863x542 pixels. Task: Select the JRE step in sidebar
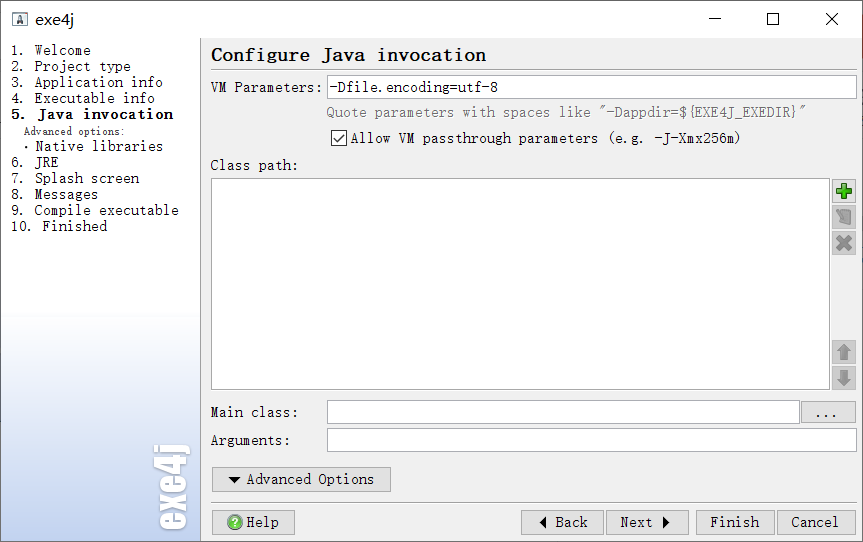(x=46, y=162)
